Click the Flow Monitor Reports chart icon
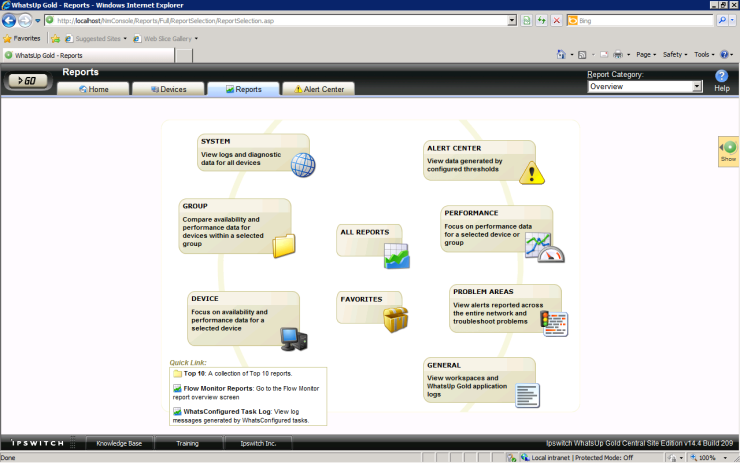 point(177,388)
